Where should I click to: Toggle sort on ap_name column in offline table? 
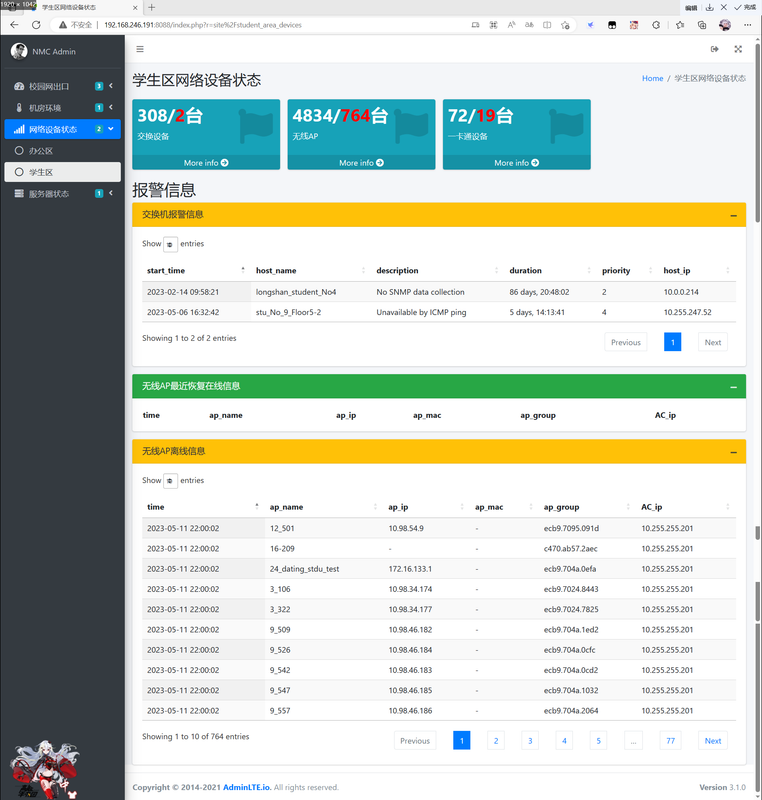click(323, 507)
